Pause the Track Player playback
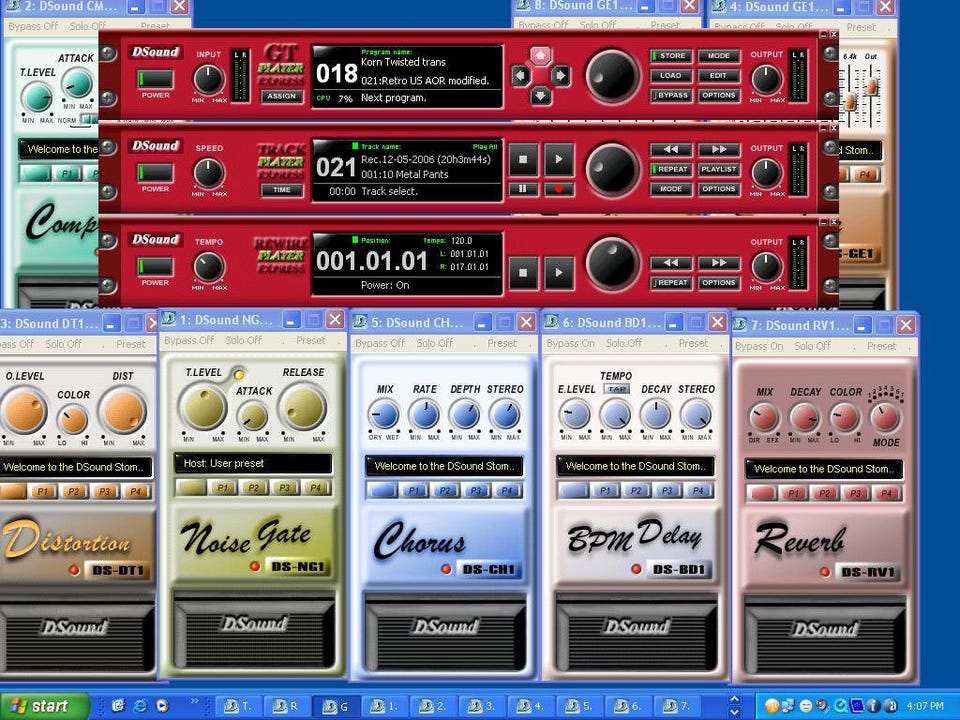 pos(523,188)
